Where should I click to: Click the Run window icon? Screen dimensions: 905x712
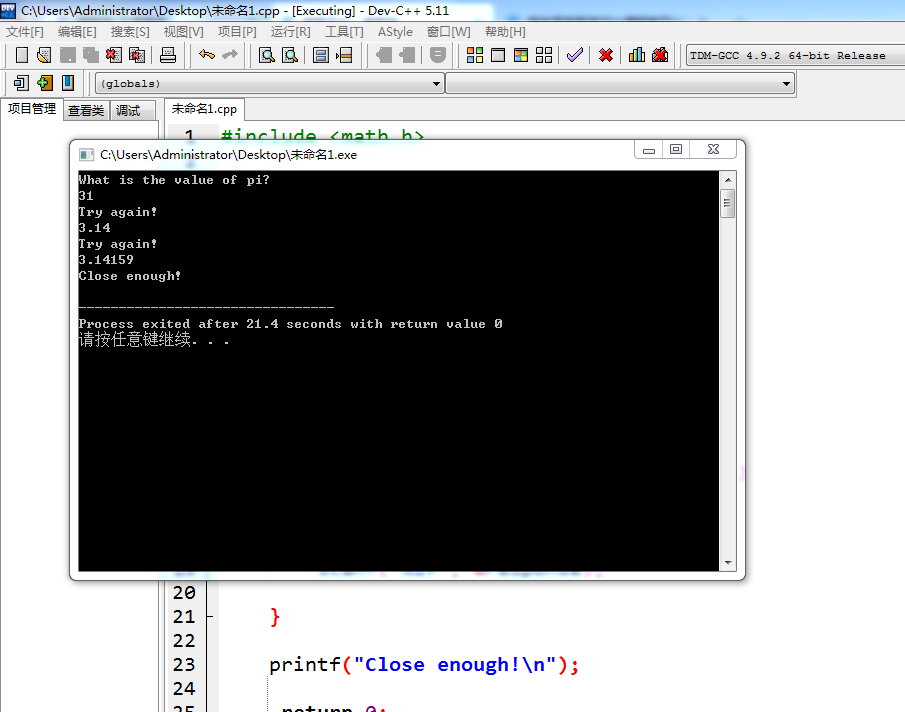pyautogui.click(x=498, y=55)
